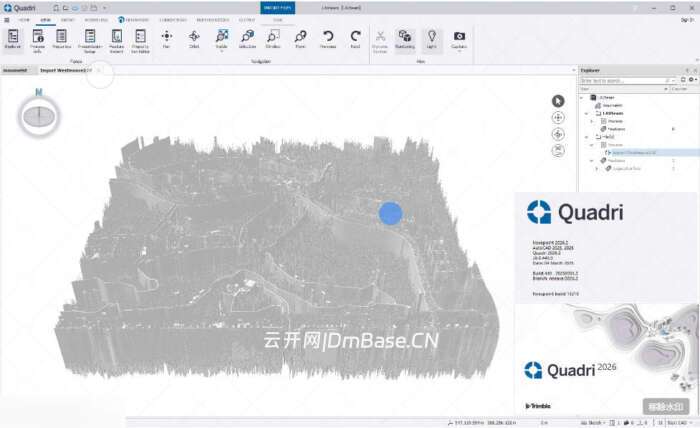This screenshot has width=700, height=428.
Task: Click the viewport pan circular icon
Action: click(558, 118)
